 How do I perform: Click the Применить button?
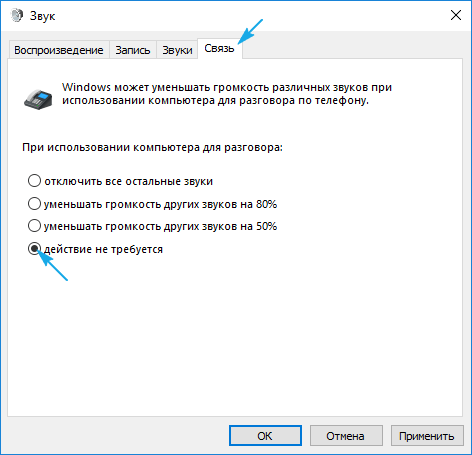click(x=427, y=436)
